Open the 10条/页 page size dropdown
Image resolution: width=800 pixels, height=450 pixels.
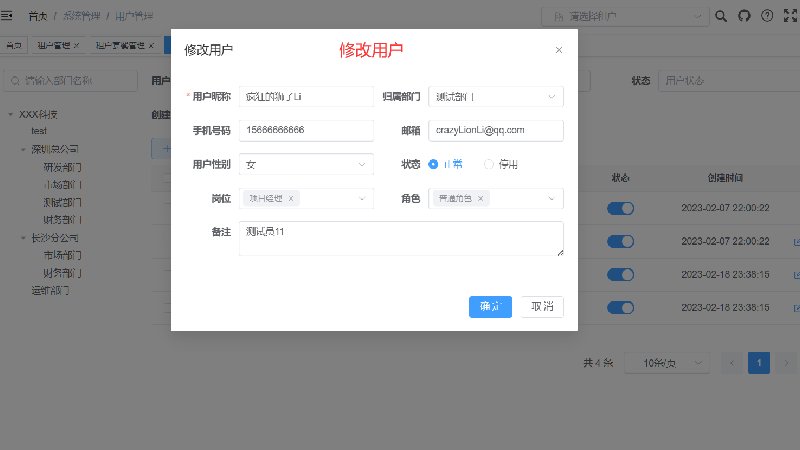[667, 363]
